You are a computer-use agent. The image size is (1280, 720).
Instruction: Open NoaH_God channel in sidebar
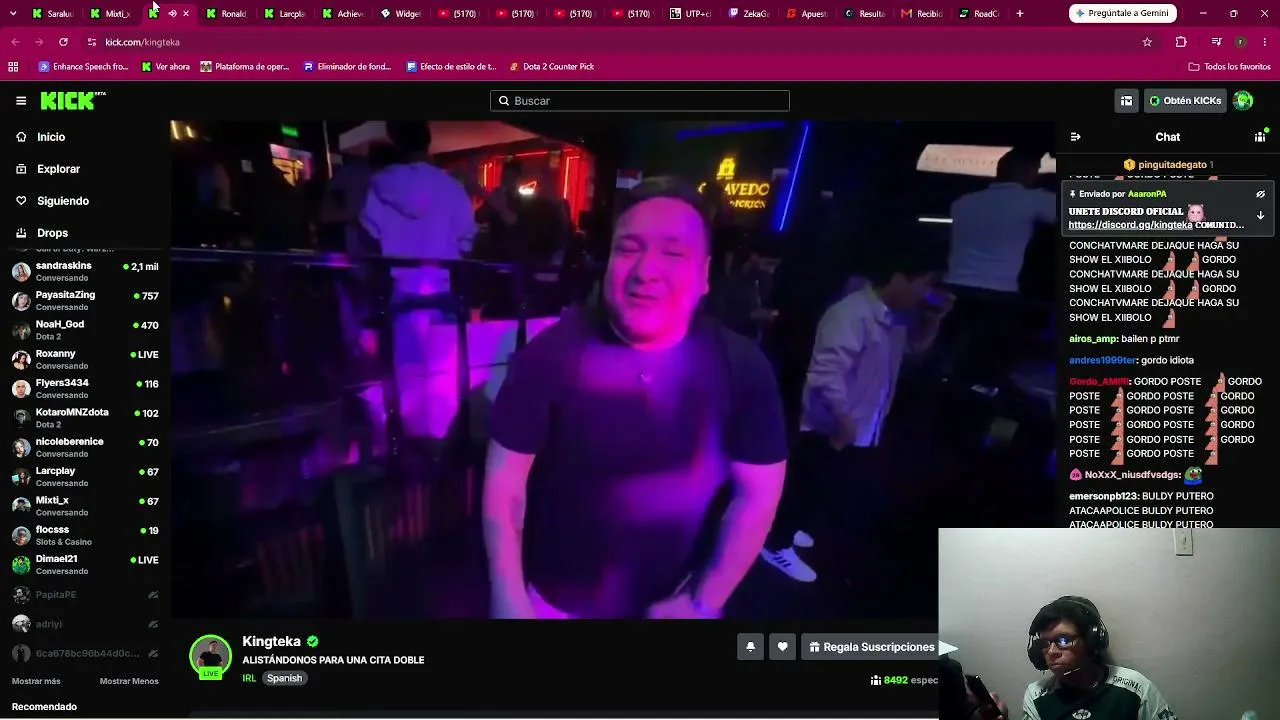tap(85, 330)
